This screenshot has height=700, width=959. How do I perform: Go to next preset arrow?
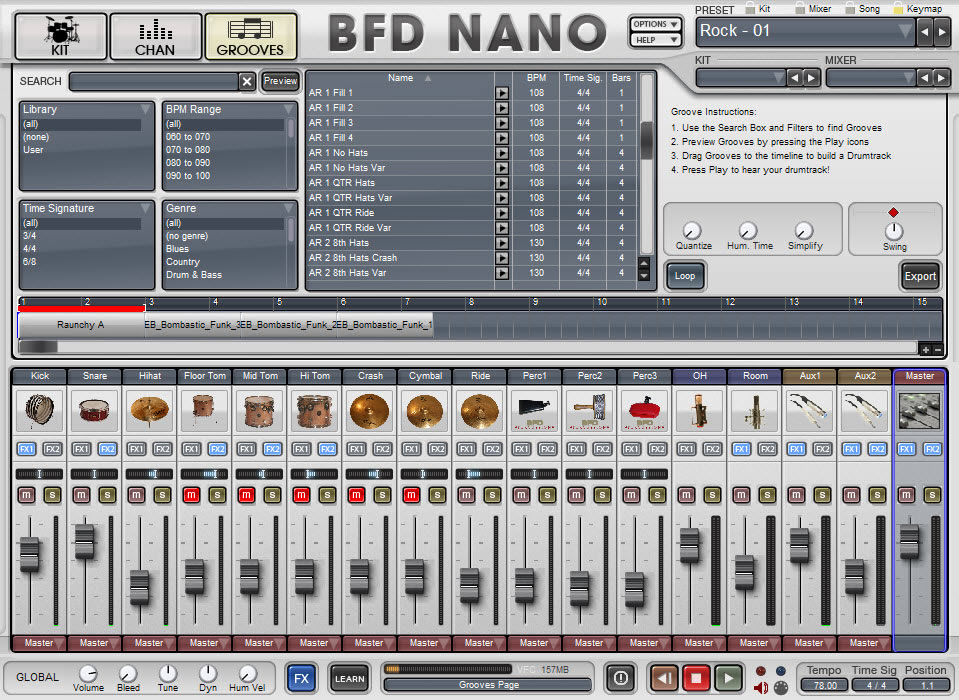tap(942, 31)
